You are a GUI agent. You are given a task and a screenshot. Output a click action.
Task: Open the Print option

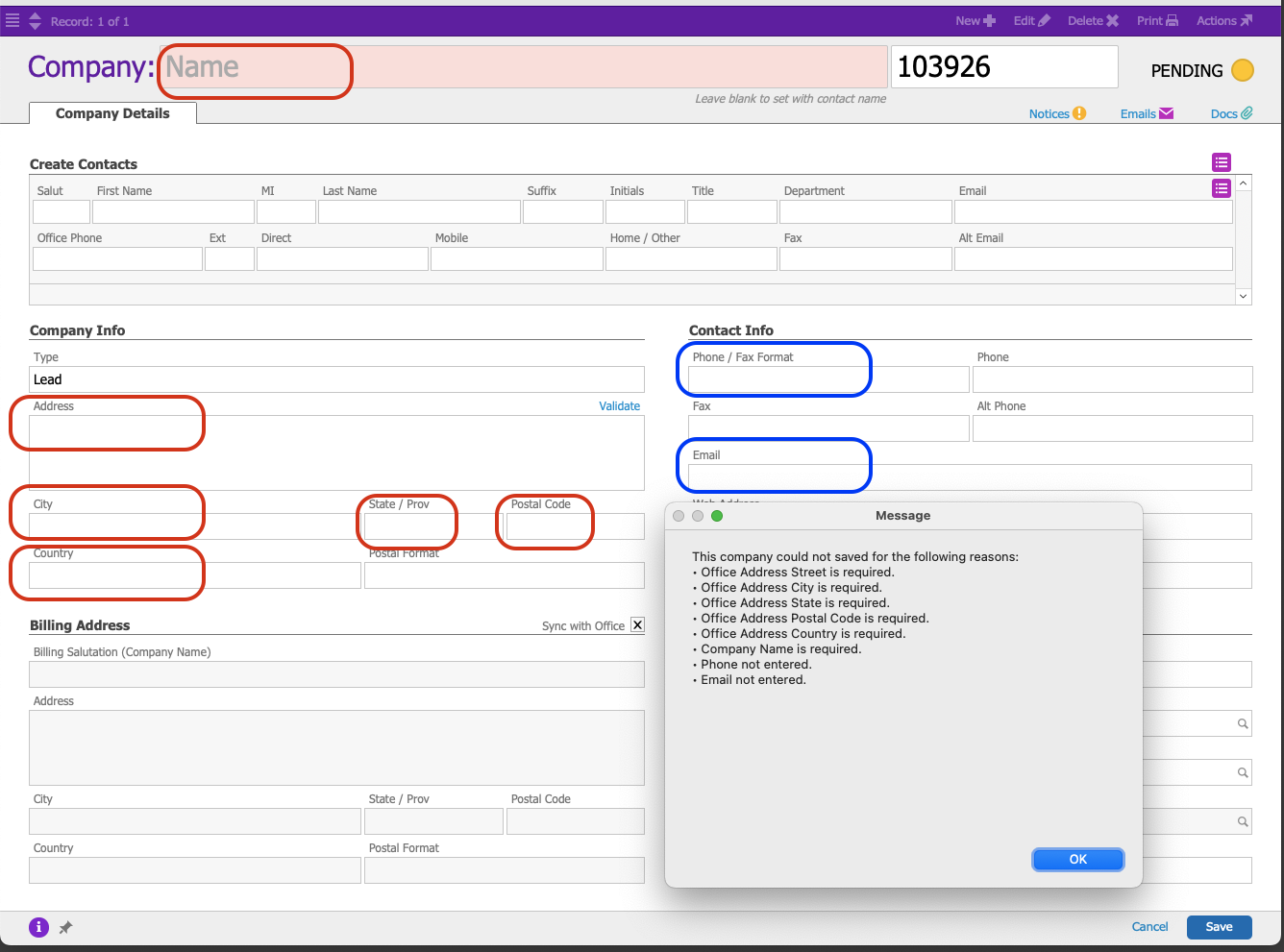point(1157,20)
